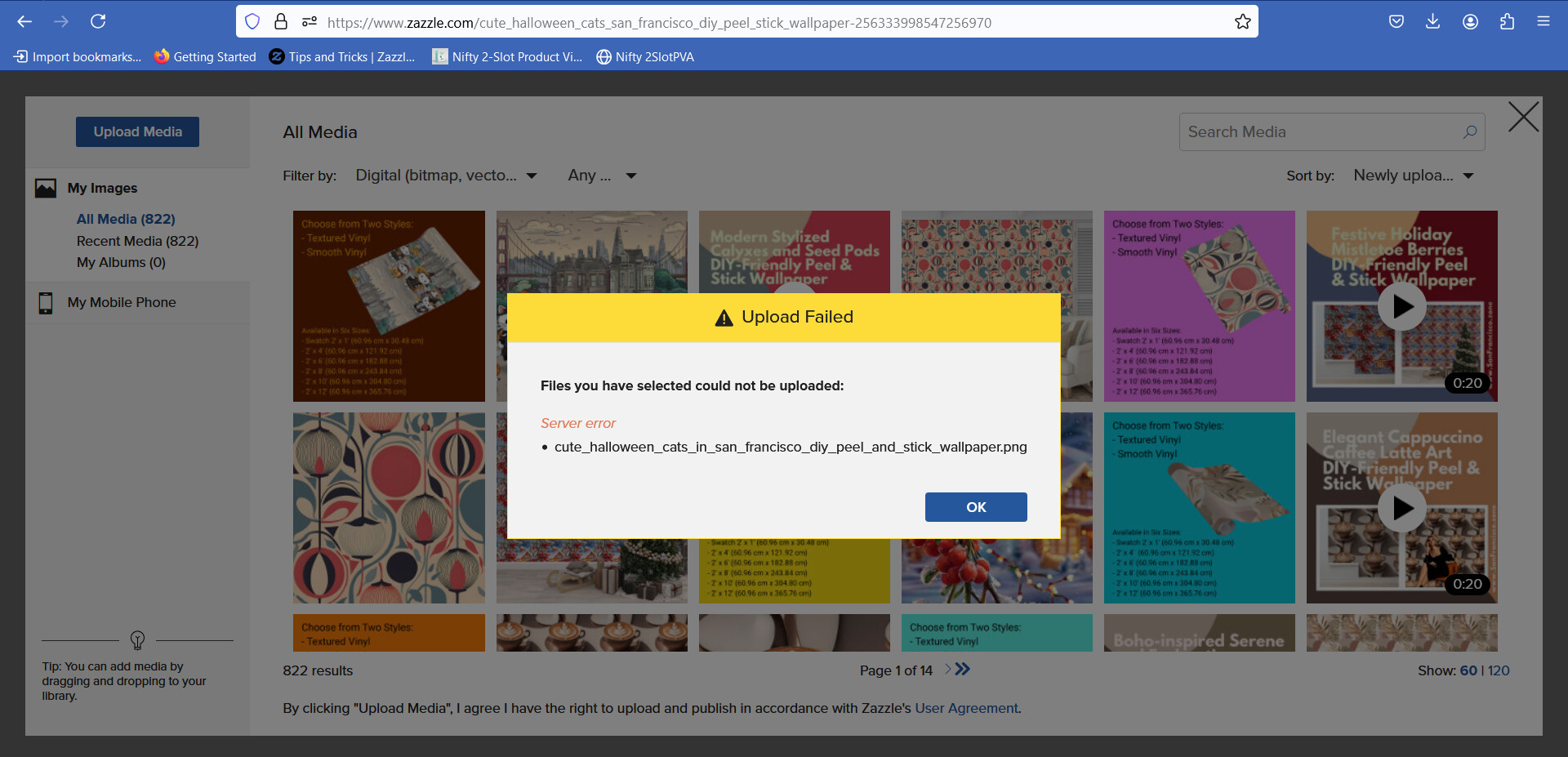Select All Media (822) in sidebar

(126, 219)
